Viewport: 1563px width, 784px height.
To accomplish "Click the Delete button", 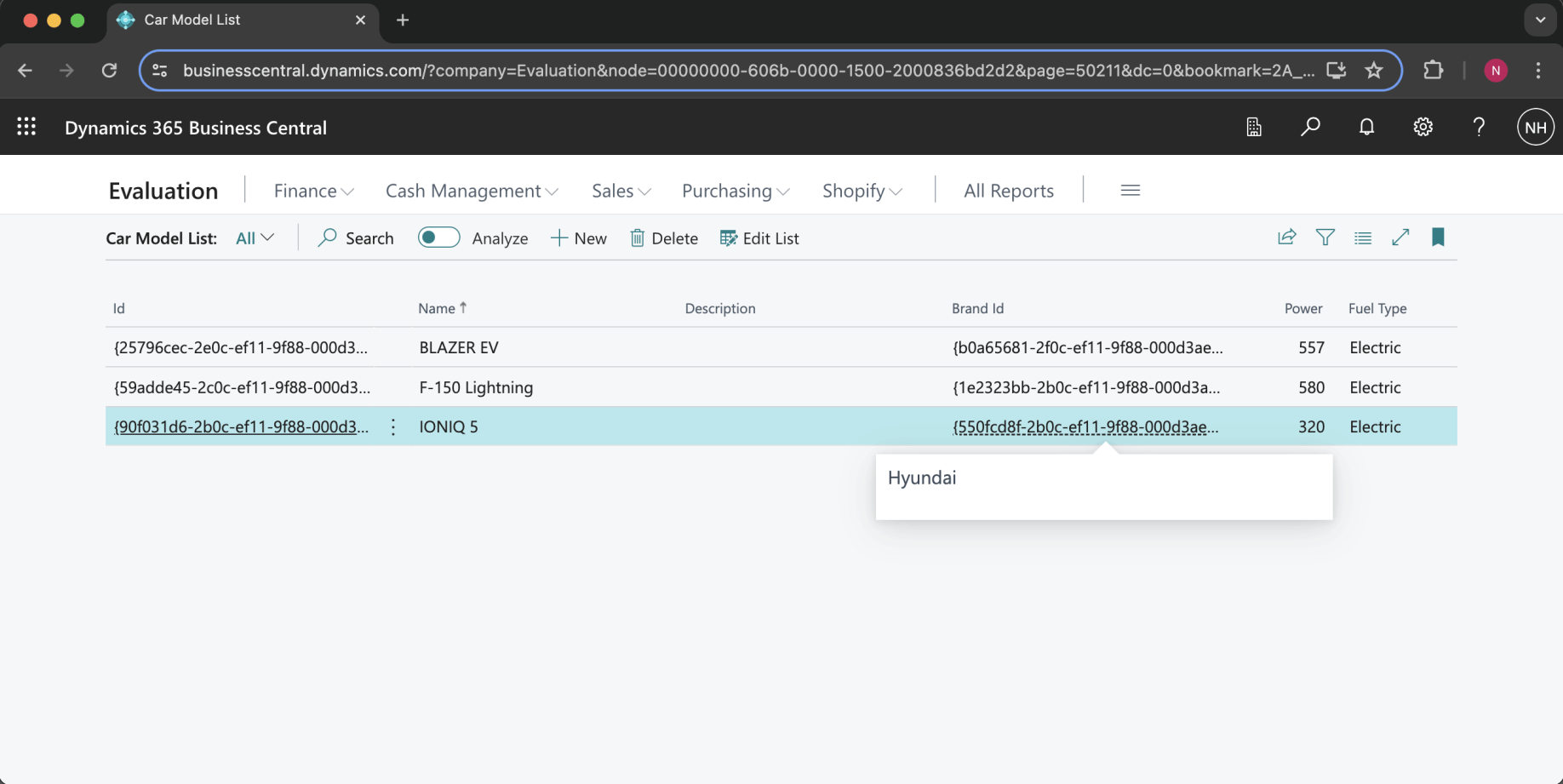I will (x=664, y=238).
